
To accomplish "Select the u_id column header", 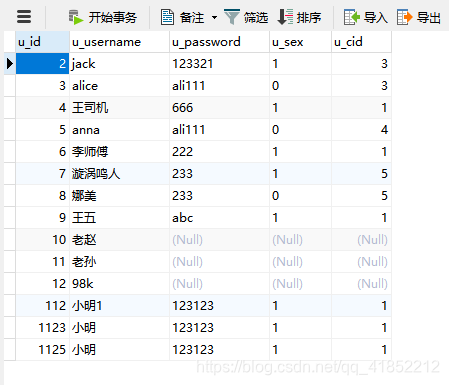I will pos(43,42).
